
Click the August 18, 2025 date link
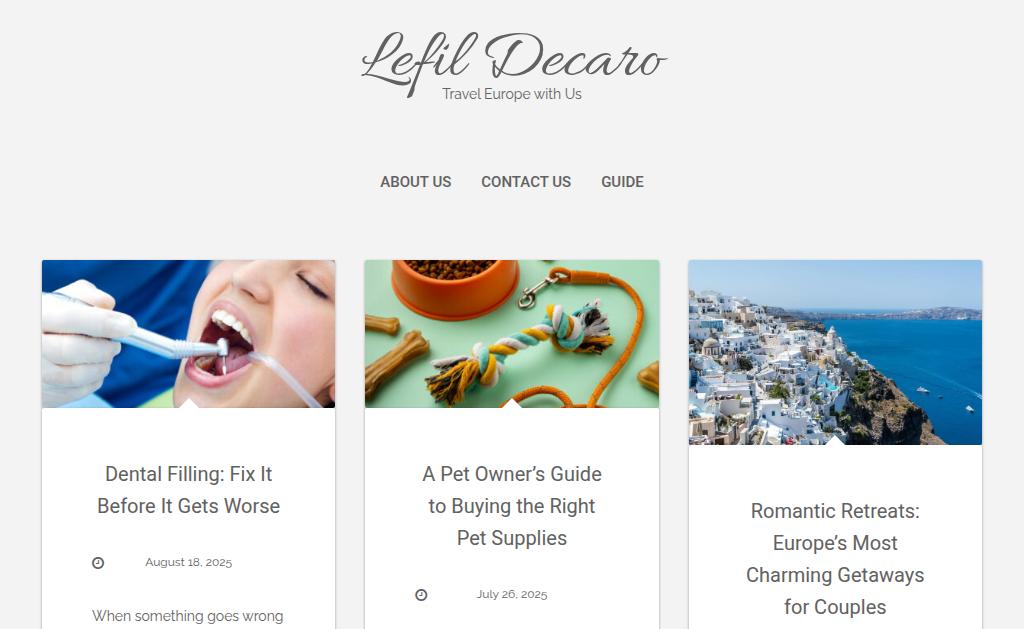point(189,562)
